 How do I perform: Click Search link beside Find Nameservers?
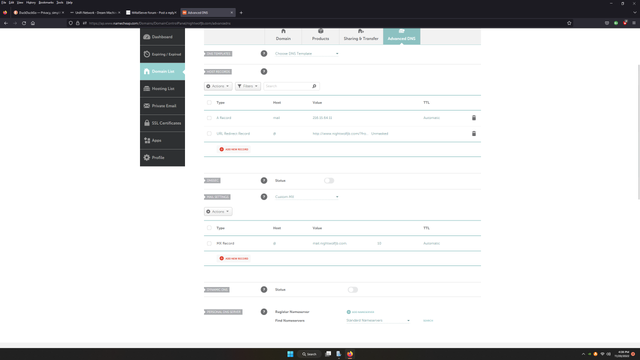pos(428,320)
